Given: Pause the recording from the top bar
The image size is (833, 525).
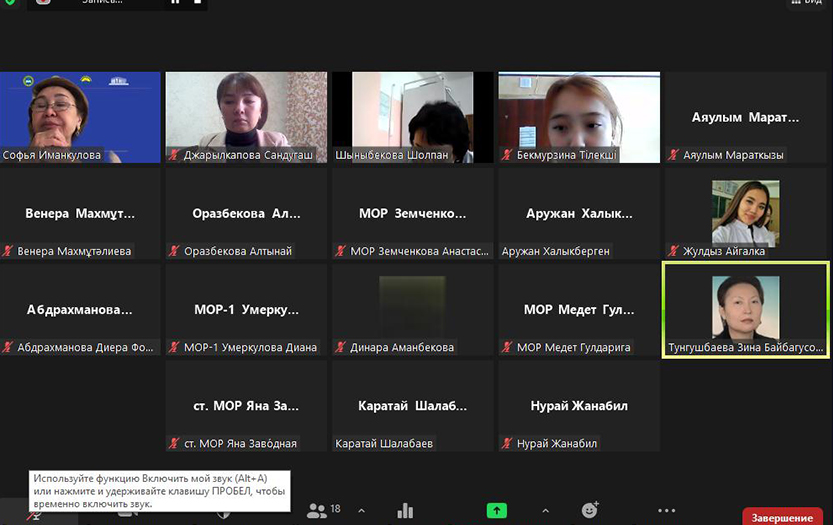Looking at the screenshot, I should coord(175,3).
